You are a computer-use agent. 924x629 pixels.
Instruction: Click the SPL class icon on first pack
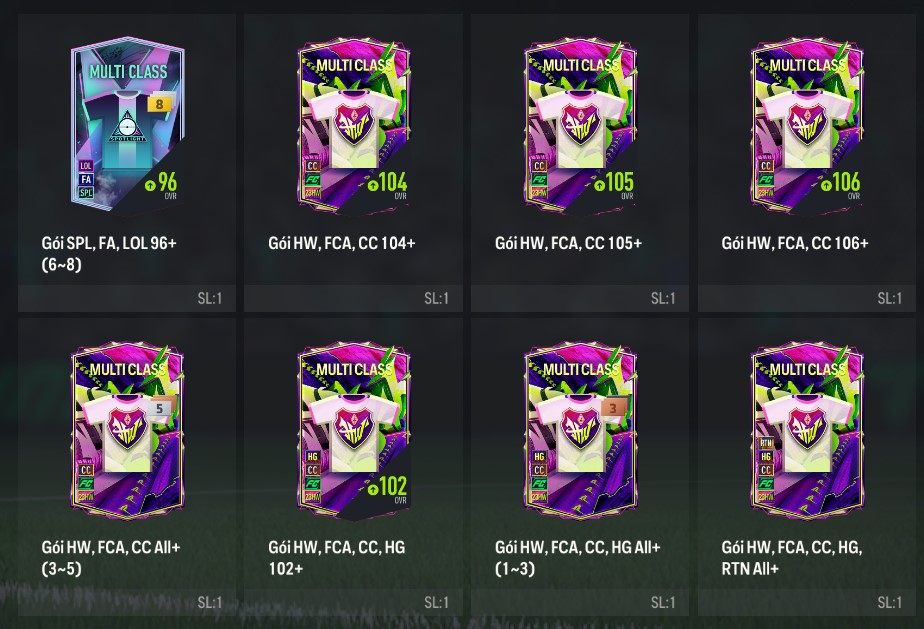point(86,192)
